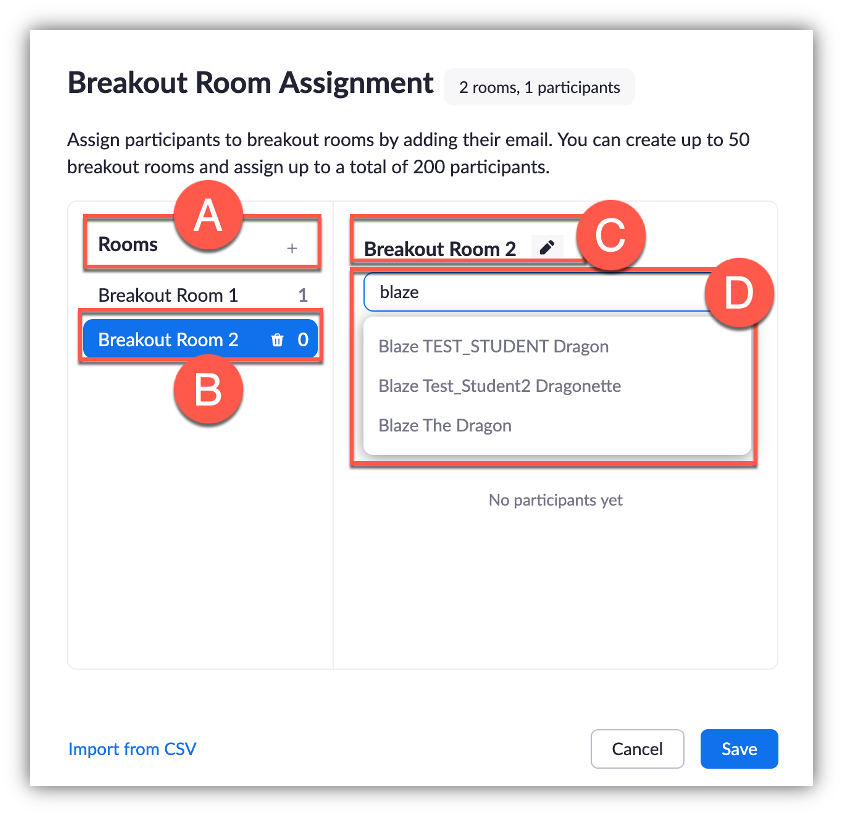Click the Breakout Room 2 title heading
The height and width of the screenshot is (816, 842).
(440, 249)
